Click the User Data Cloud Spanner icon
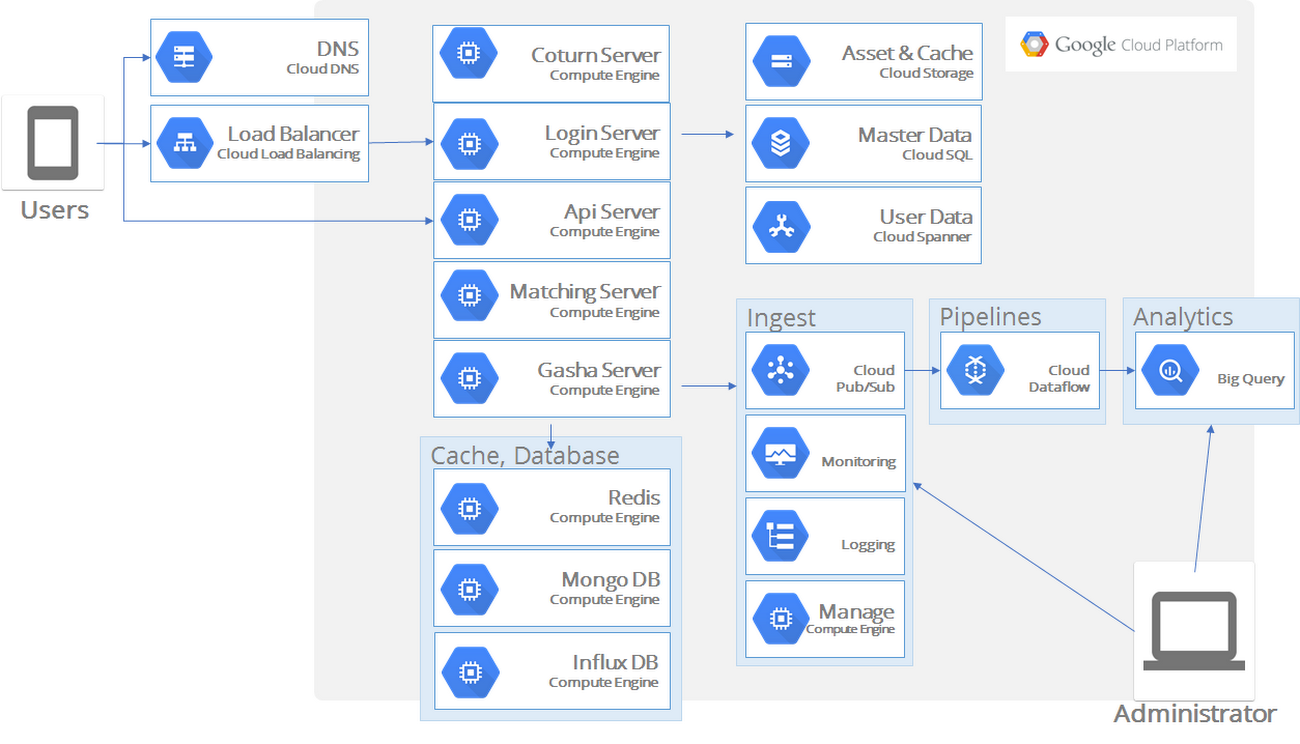The height and width of the screenshot is (744, 1300). [x=781, y=225]
